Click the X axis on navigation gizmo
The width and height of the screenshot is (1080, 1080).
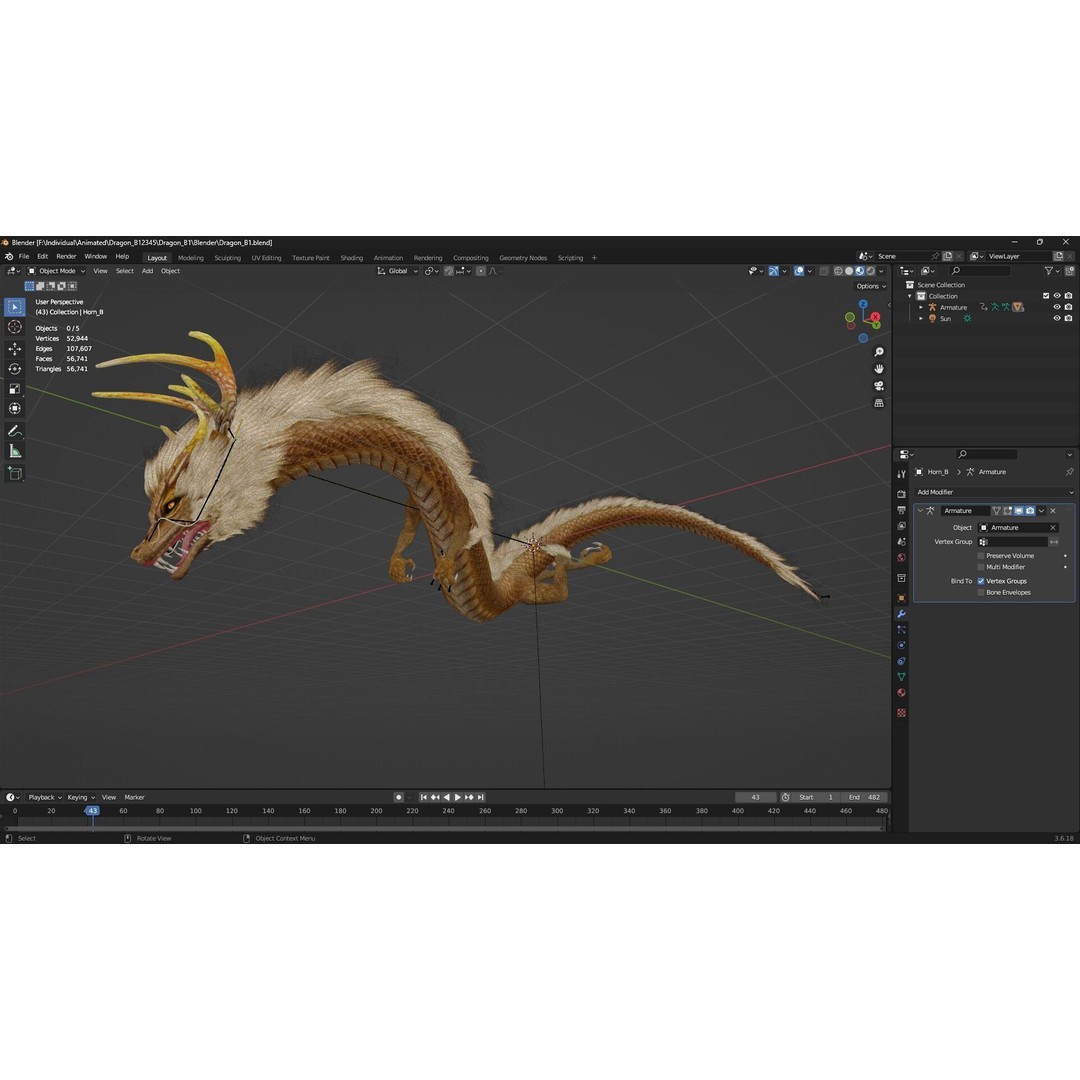pyautogui.click(x=875, y=317)
